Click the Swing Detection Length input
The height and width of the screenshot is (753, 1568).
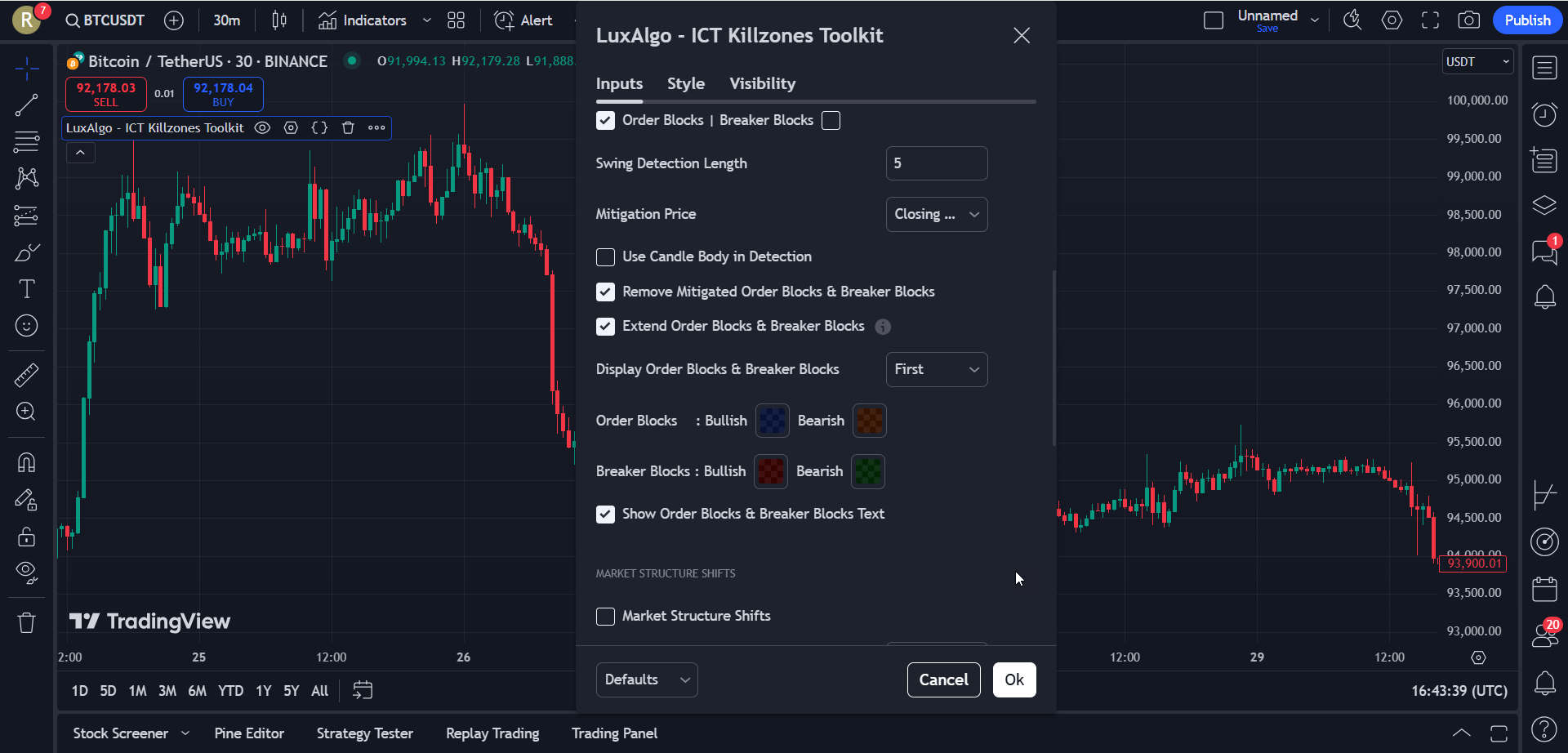click(x=937, y=163)
